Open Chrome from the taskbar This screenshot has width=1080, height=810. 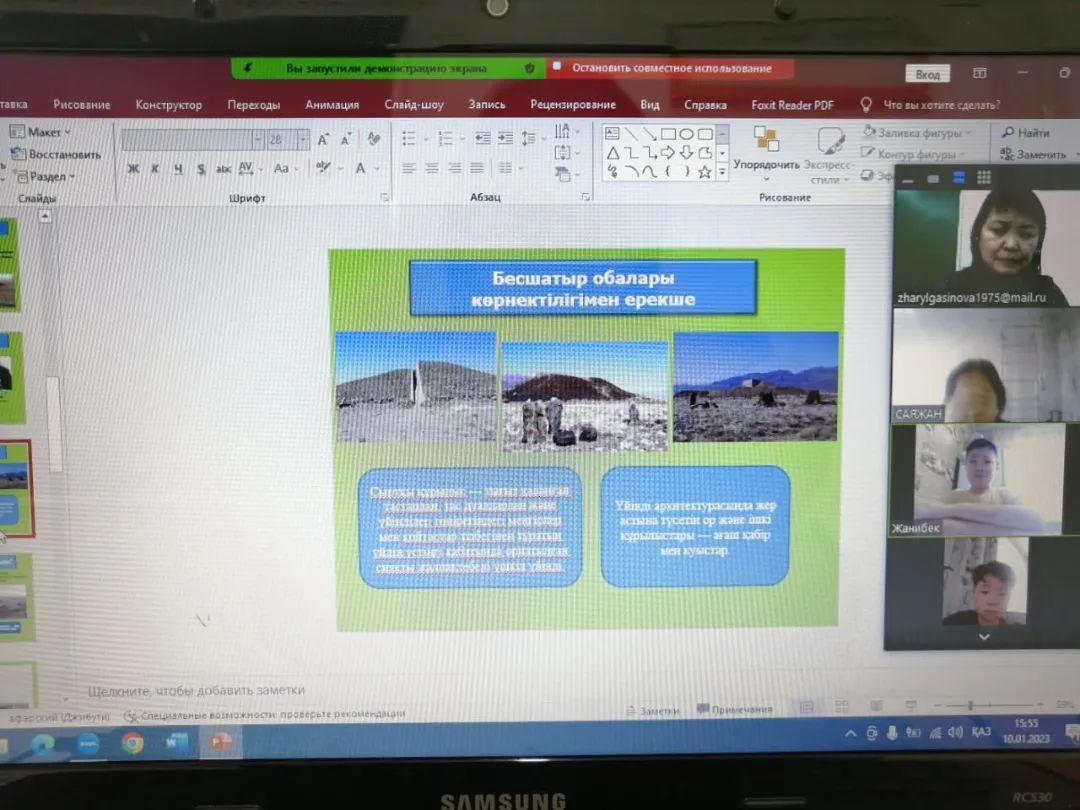click(x=132, y=743)
